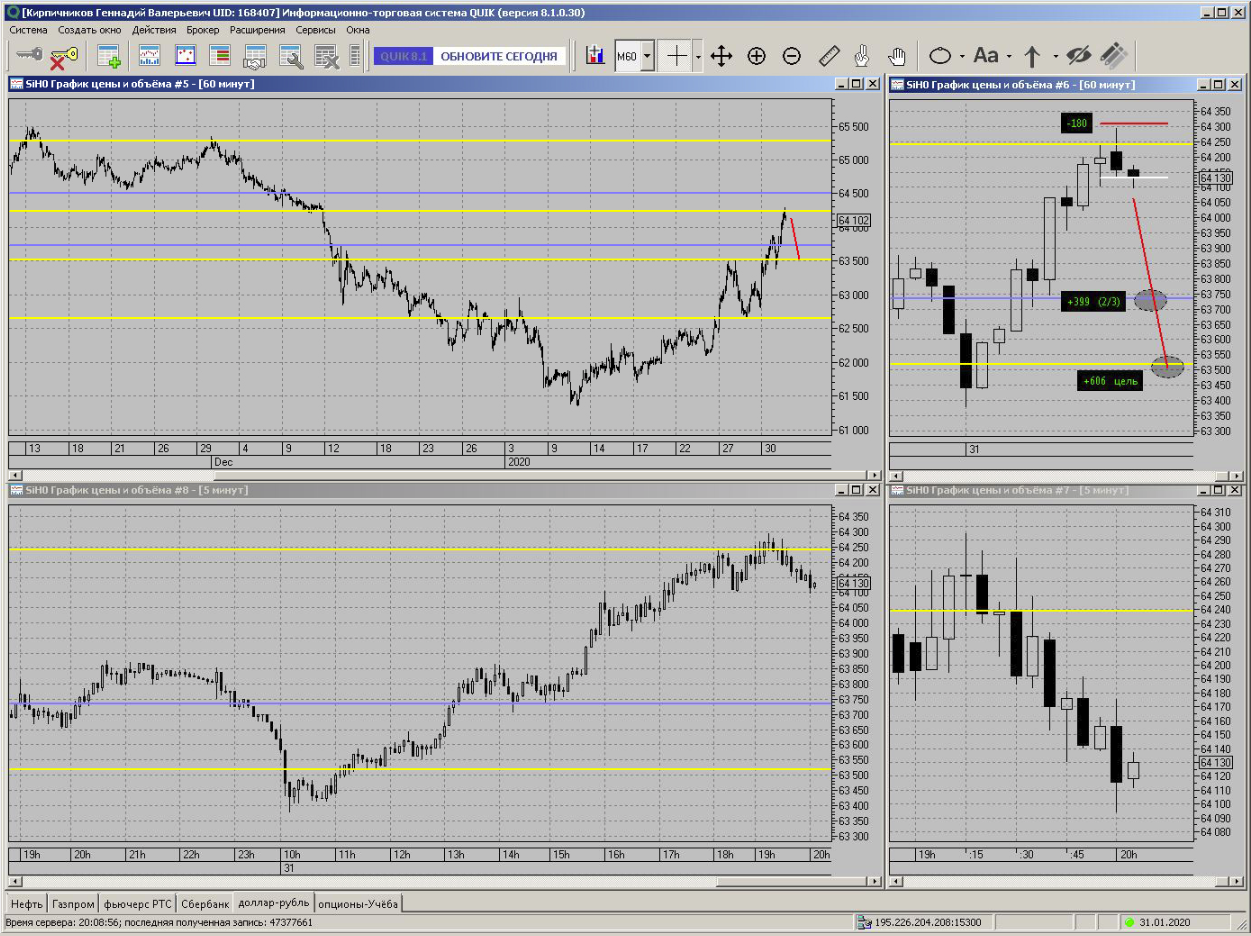Expand the arrow tool dropdown arrow
The width and height of the screenshot is (1251, 936).
click(x=1054, y=56)
